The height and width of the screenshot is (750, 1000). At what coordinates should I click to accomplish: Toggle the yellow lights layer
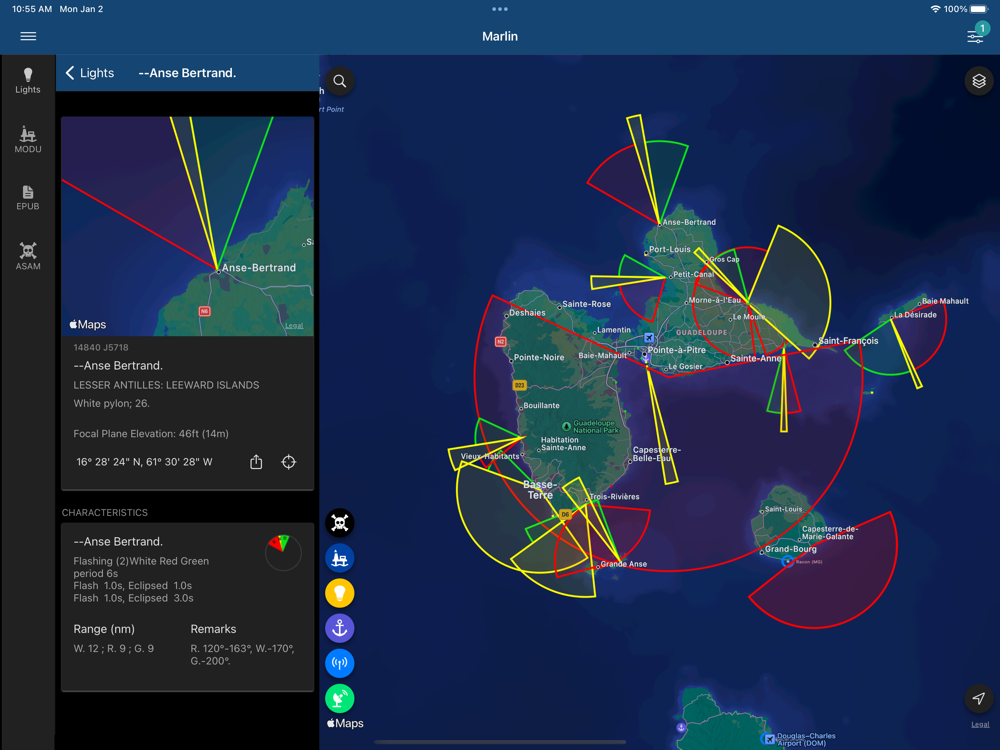point(340,593)
